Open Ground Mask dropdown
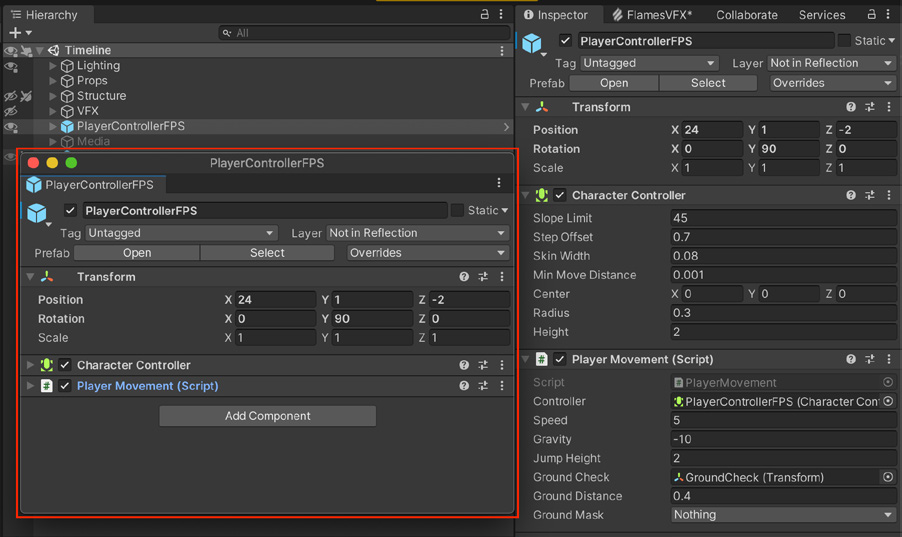 pyautogui.click(x=783, y=515)
